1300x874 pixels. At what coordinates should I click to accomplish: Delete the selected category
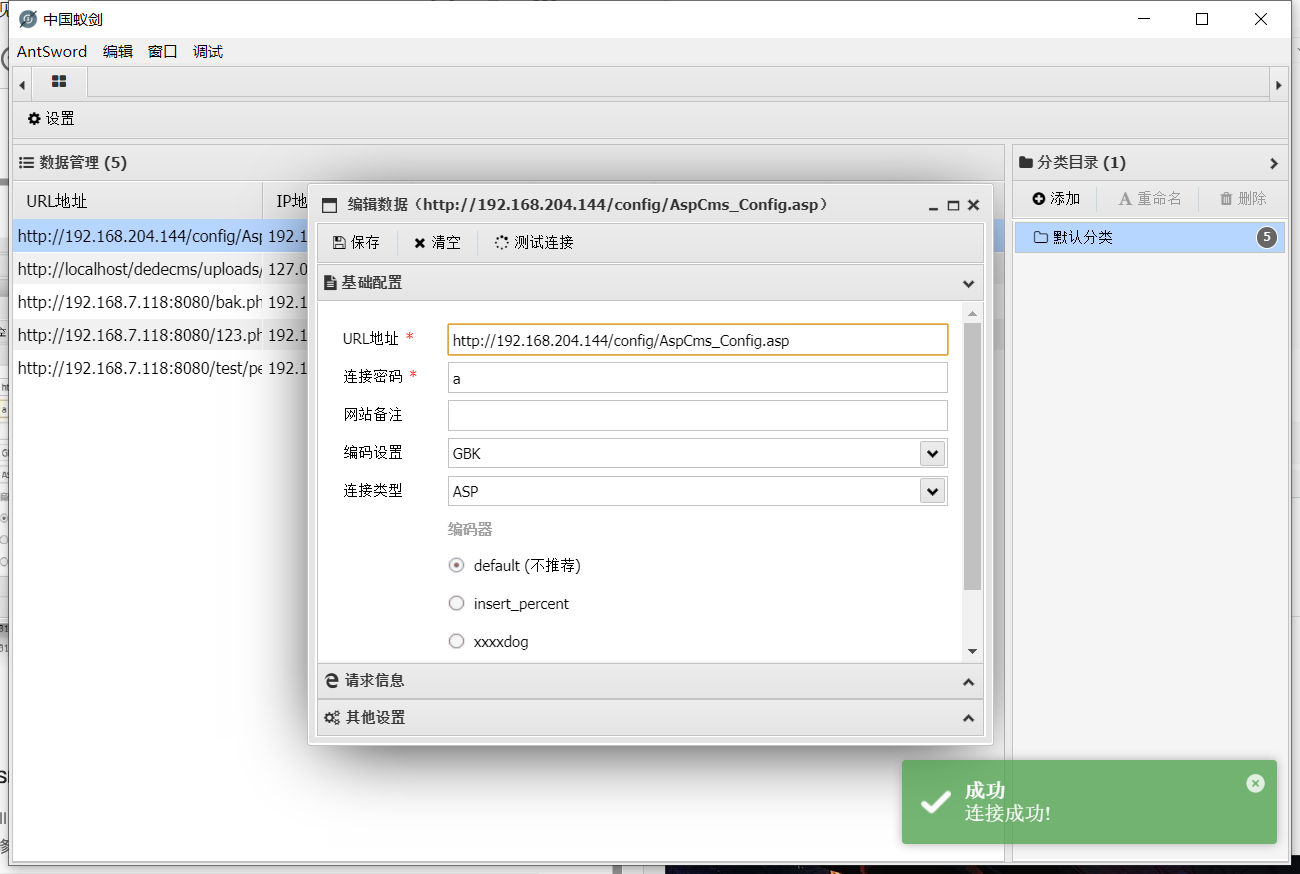coord(1243,199)
